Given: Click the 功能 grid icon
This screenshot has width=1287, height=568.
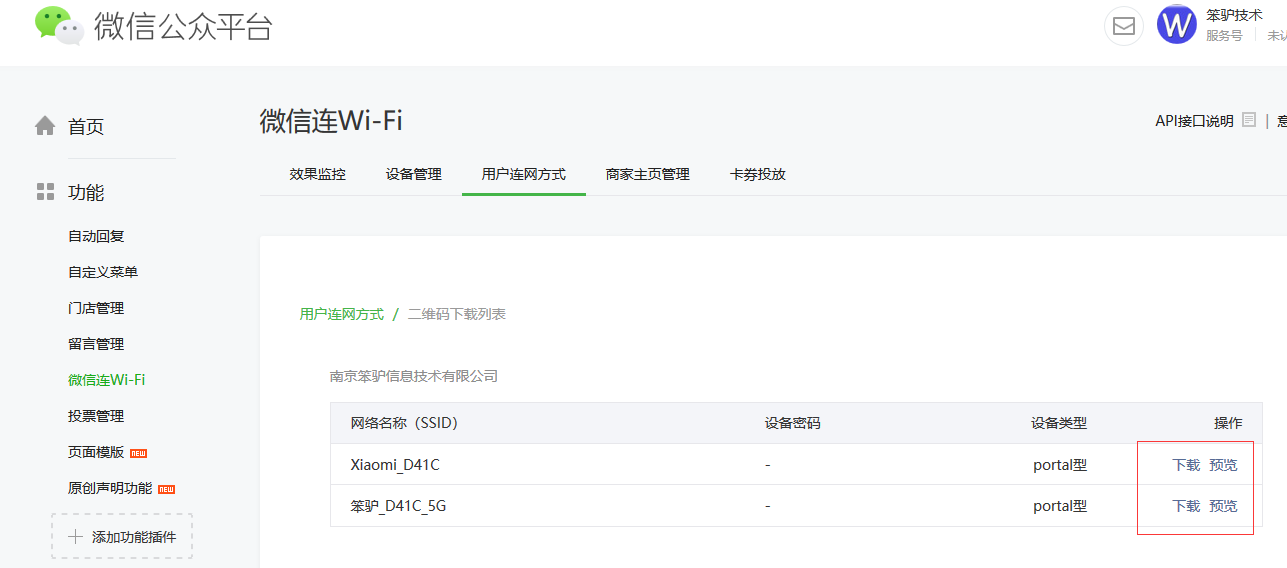Looking at the screenshot, I should (x=45, y=192).
